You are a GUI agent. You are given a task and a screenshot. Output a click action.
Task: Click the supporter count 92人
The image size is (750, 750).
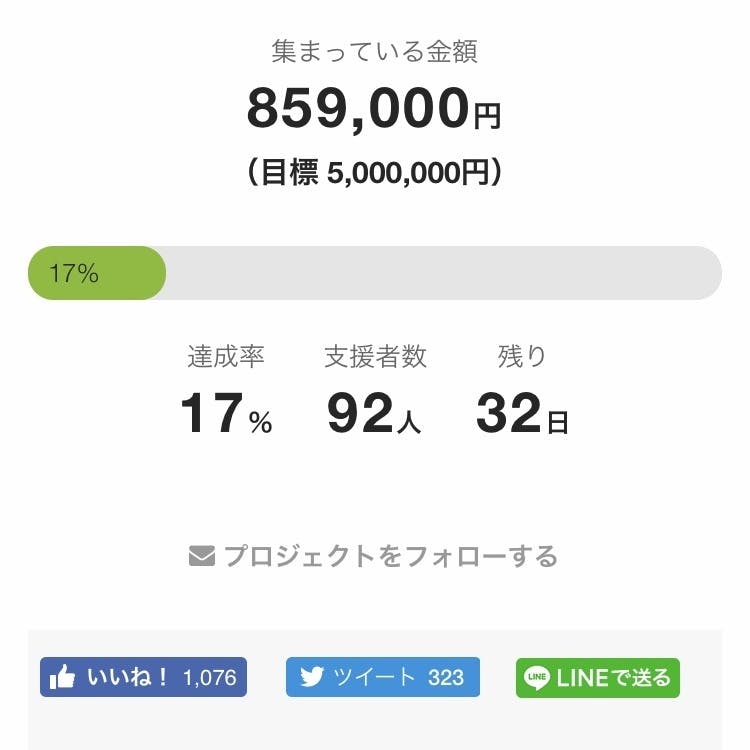(374, 414)
